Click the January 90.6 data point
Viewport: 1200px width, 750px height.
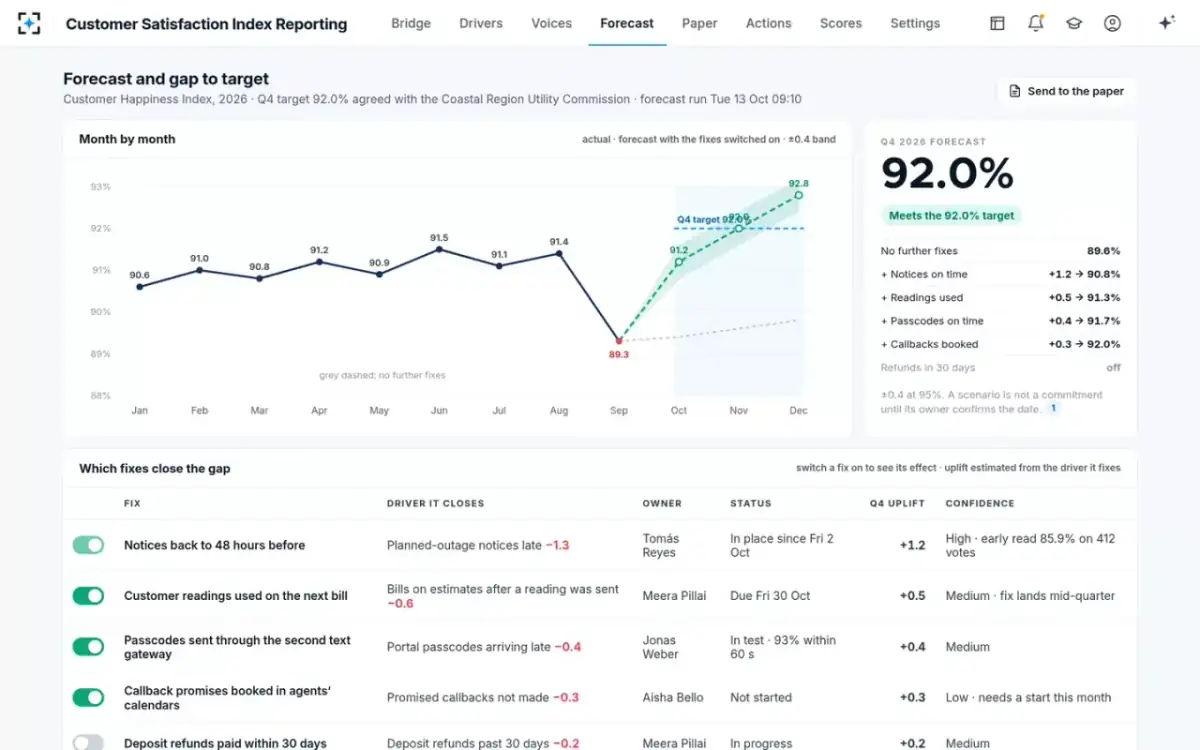click(x=139, y=287)
